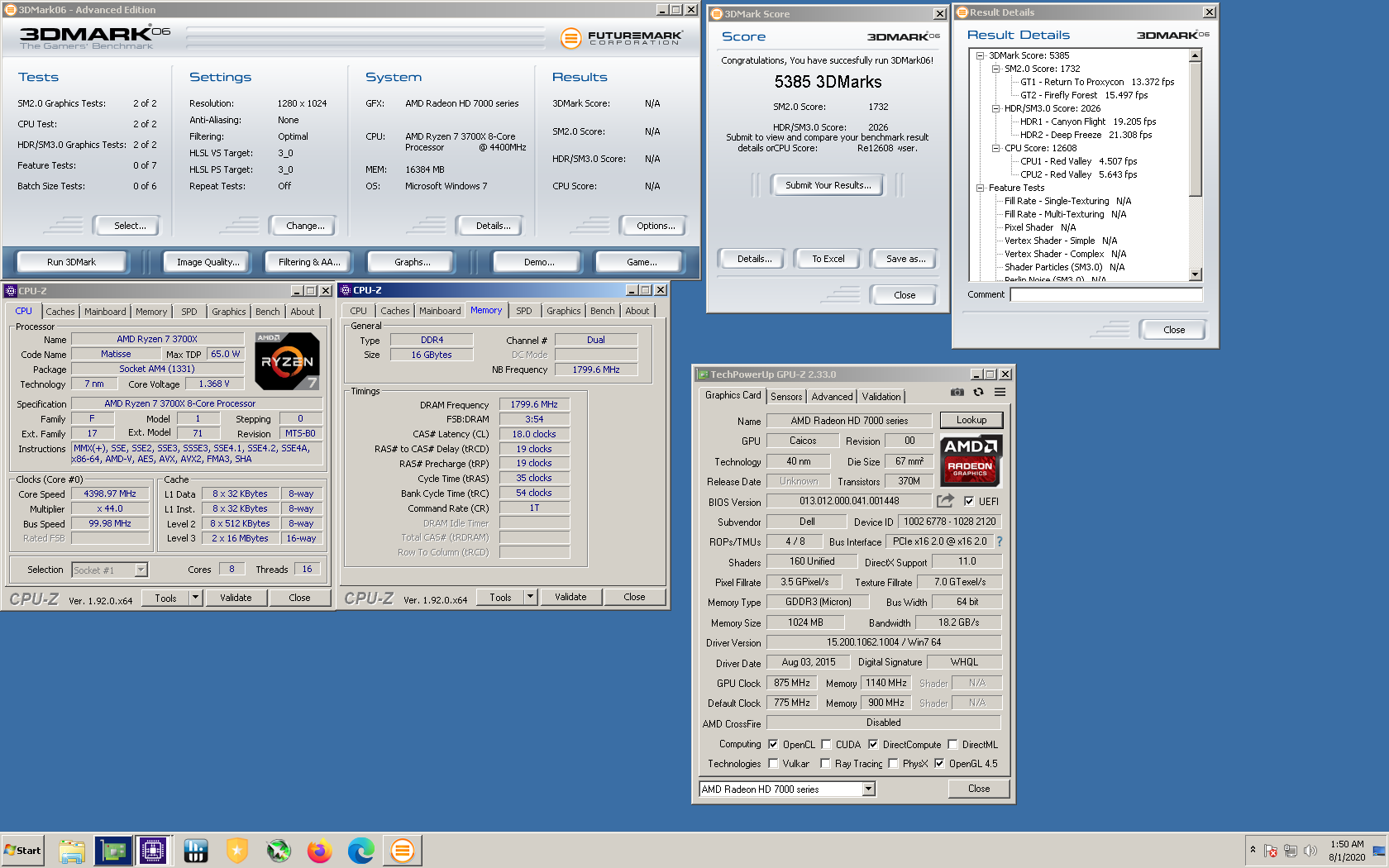Click the network tray icon
This screenshot has height=868, width=1389.
click(1291, 851)
